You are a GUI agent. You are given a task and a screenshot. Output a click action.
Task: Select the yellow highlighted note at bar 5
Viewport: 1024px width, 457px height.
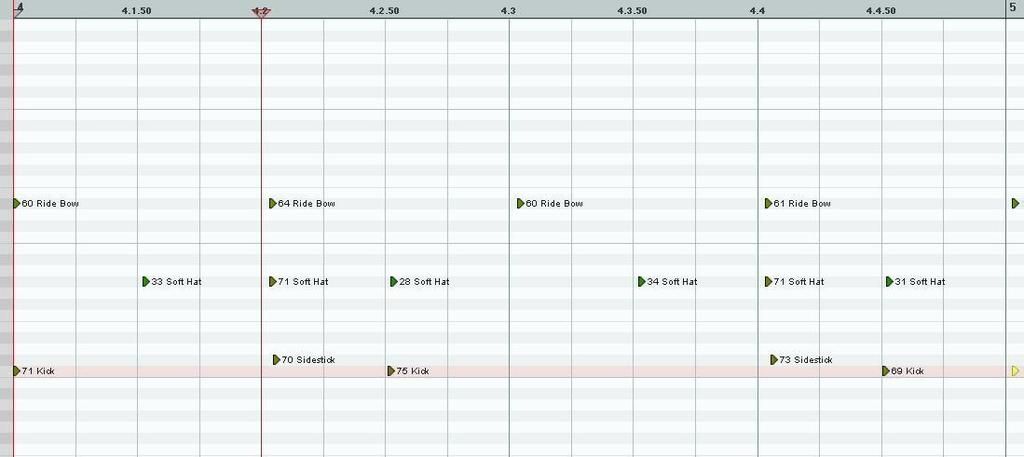pos(1015,371)
